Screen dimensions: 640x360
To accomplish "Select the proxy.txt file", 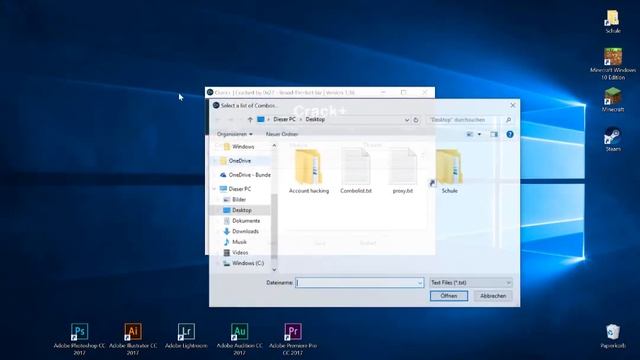I will pos(402,171).
